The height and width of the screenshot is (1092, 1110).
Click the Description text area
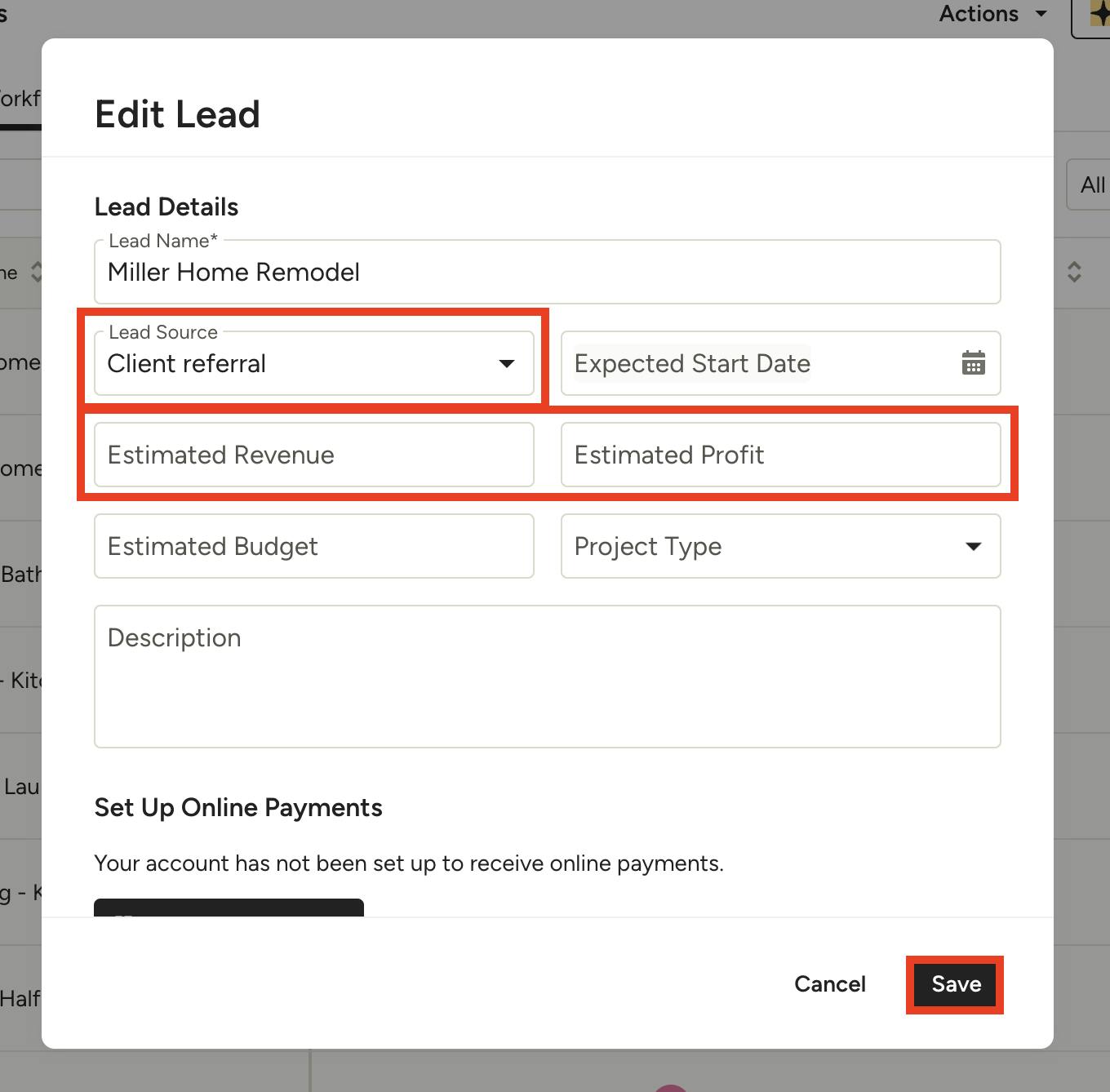coord(547,676)
